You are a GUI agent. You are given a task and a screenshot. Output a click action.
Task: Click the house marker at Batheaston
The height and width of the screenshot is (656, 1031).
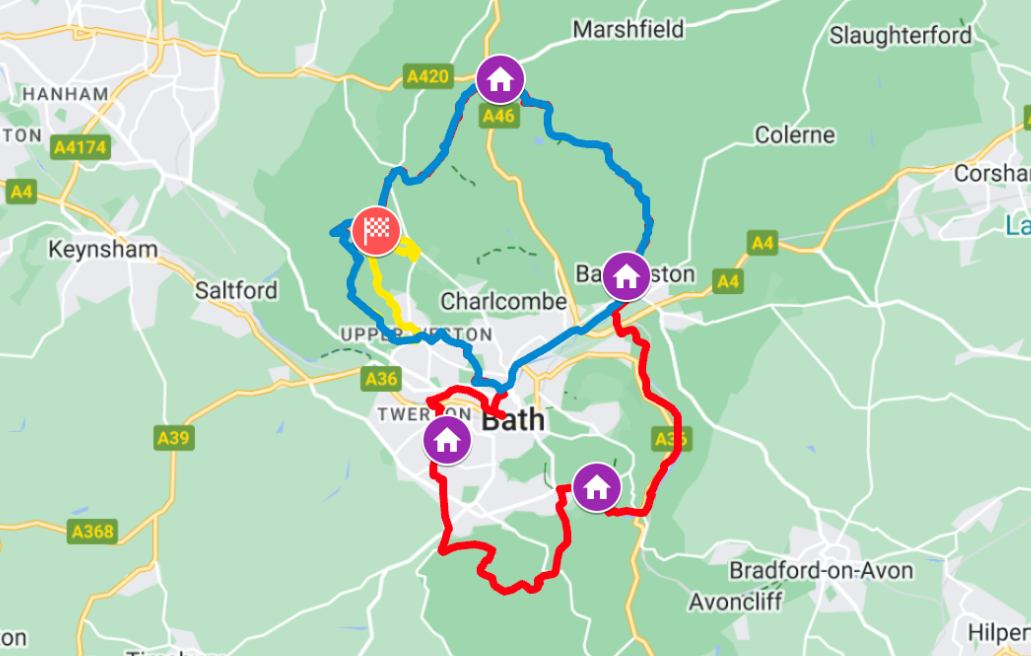(626, 276)
